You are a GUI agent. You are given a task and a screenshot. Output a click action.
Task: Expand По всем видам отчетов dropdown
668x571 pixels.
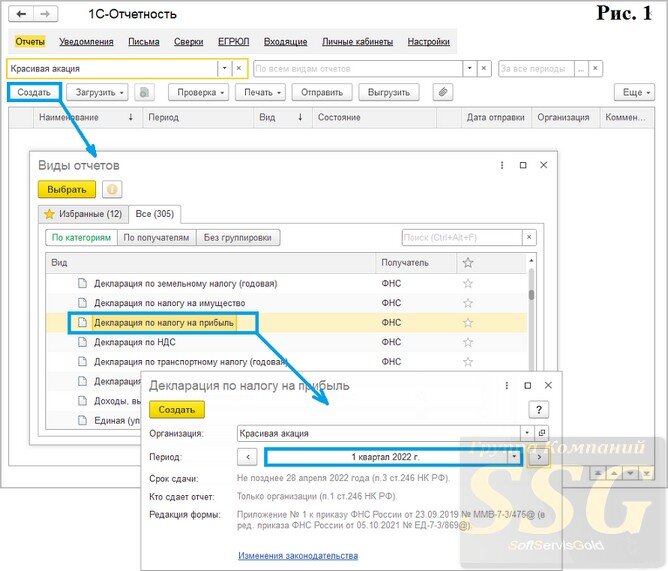tap(469, 68)
